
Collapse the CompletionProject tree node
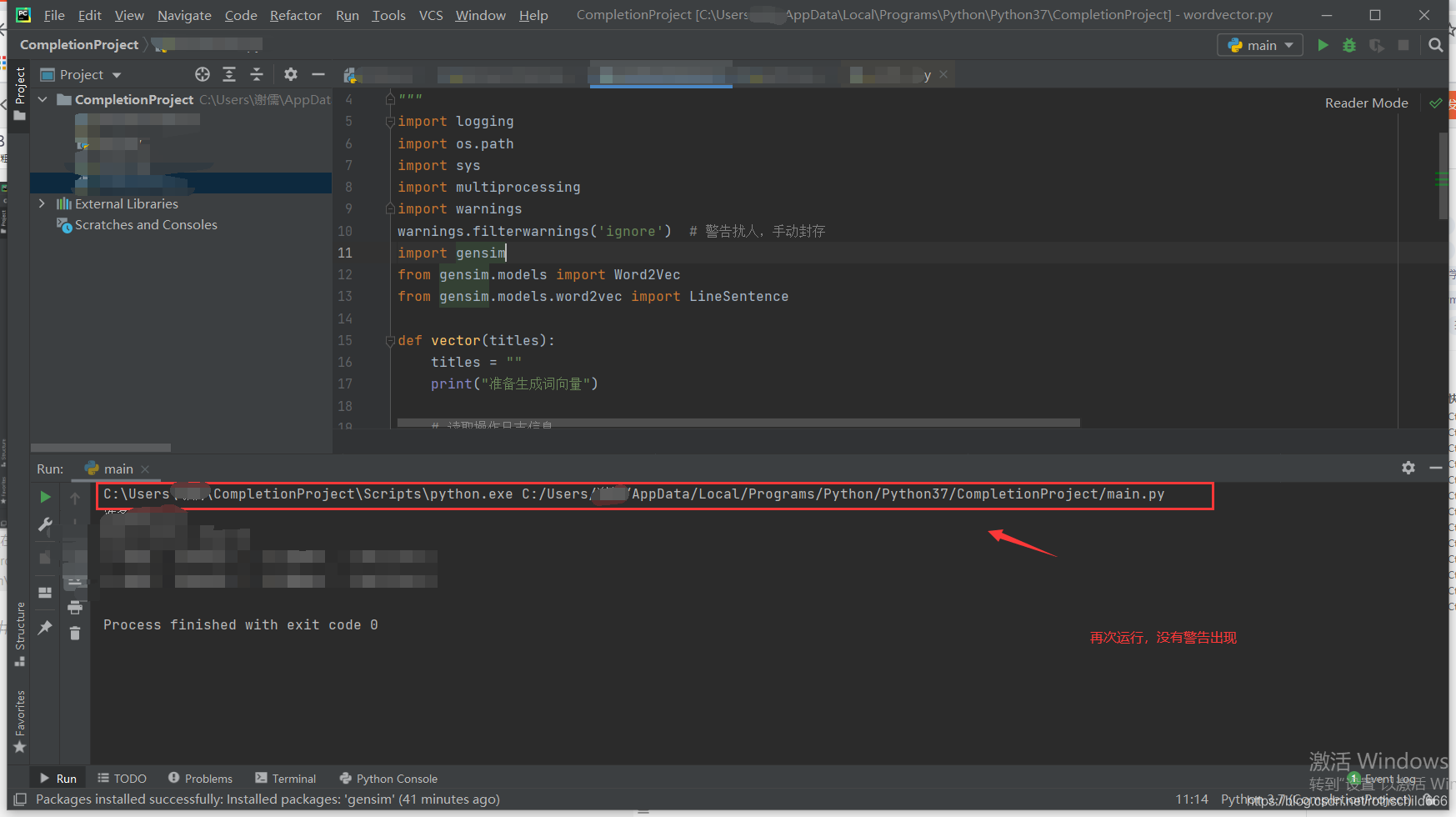point(43,99)
